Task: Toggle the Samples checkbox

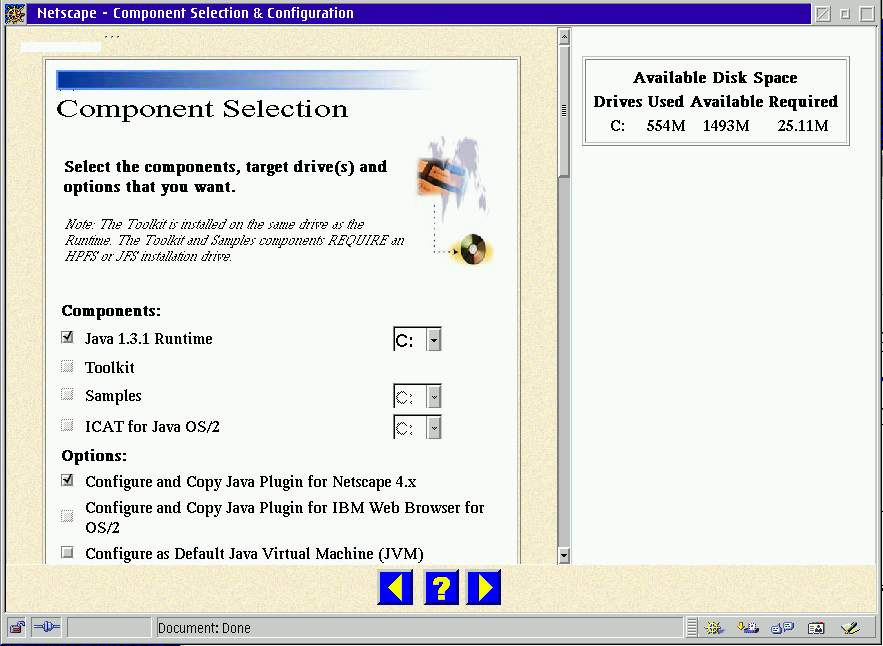Action: 68,394
